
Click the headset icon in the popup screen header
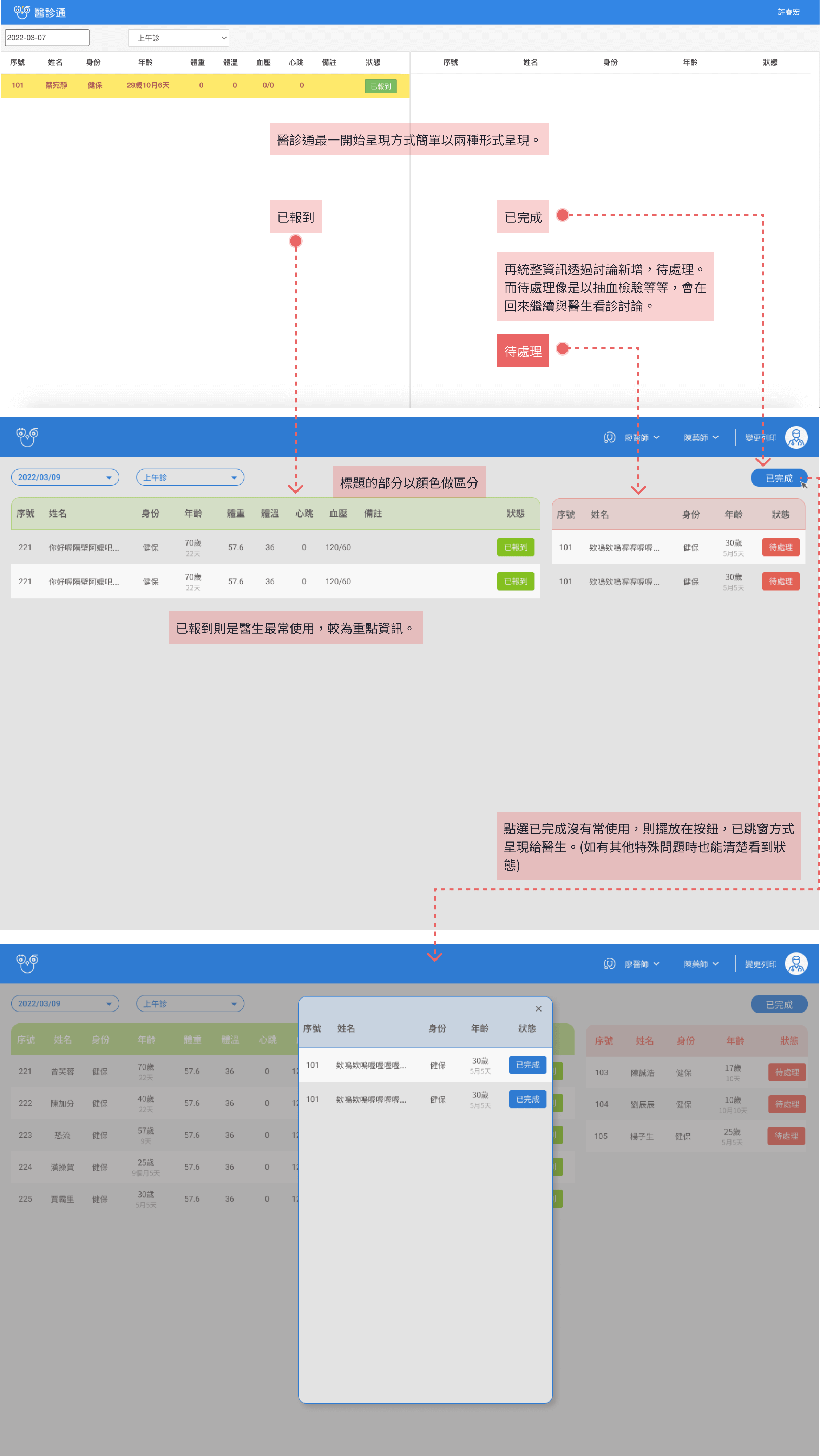click(609, 964)
